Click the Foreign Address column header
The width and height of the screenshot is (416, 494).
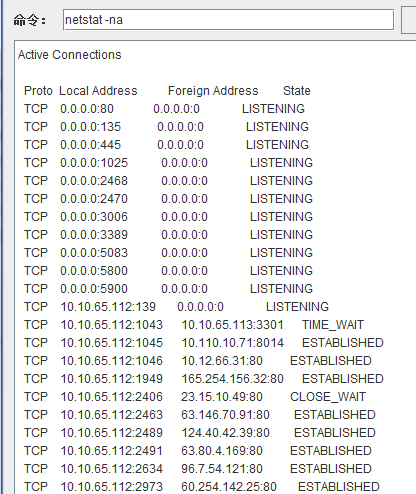tap(213, 91)
